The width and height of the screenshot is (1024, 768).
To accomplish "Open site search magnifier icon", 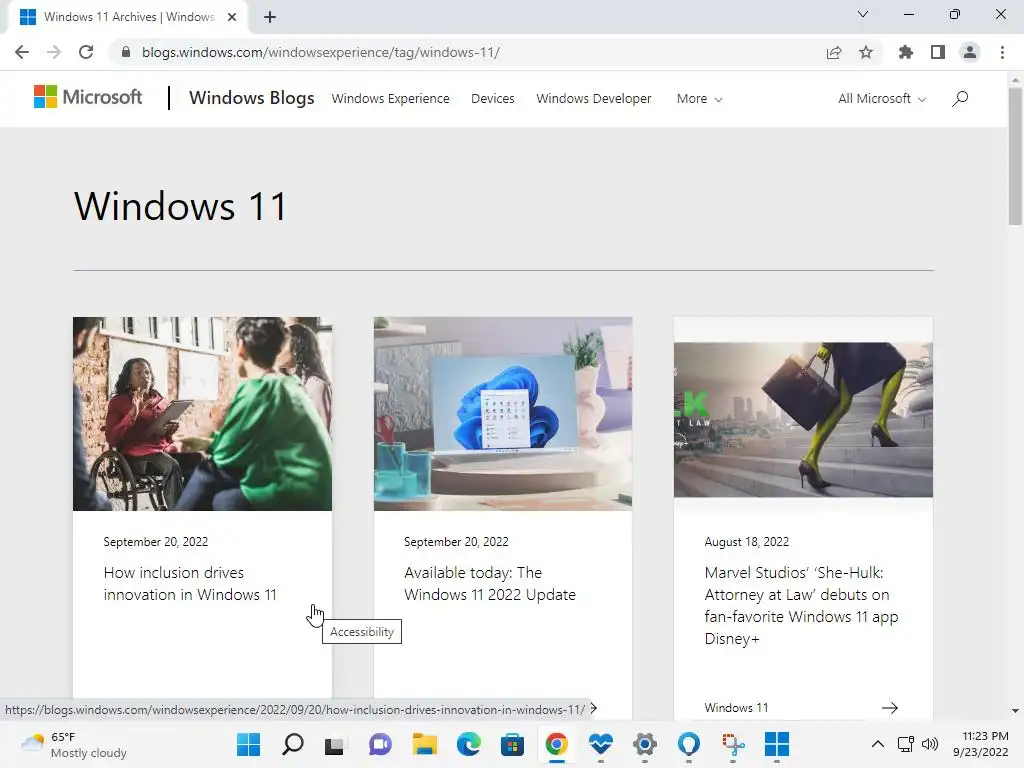I will tap(960, 99).
